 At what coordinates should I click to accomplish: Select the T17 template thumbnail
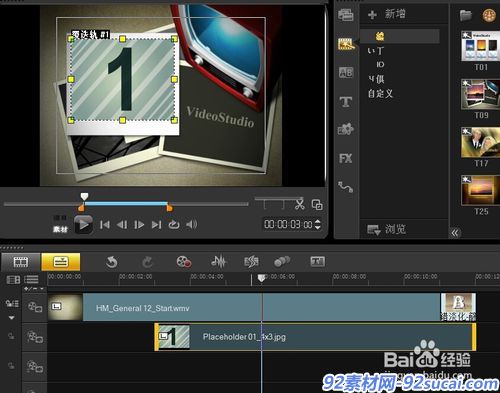coord(481,142)
